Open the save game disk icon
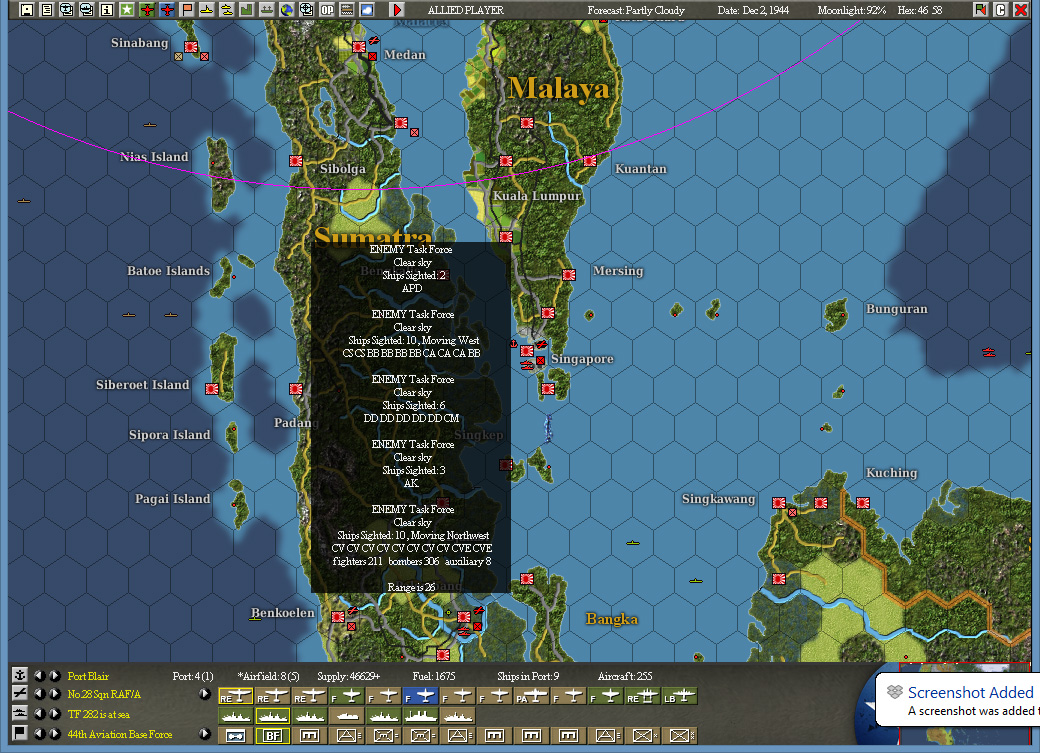1040x753 pixels. point(27,9)
